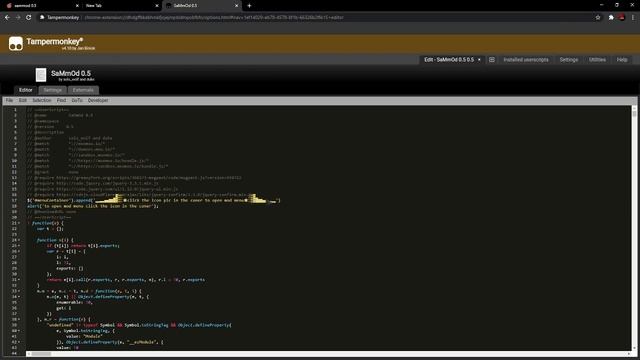The width and height of the screenshot is (640, 360).
Task: Collapse code fold at line 33
Action: (x=19, y=291)
